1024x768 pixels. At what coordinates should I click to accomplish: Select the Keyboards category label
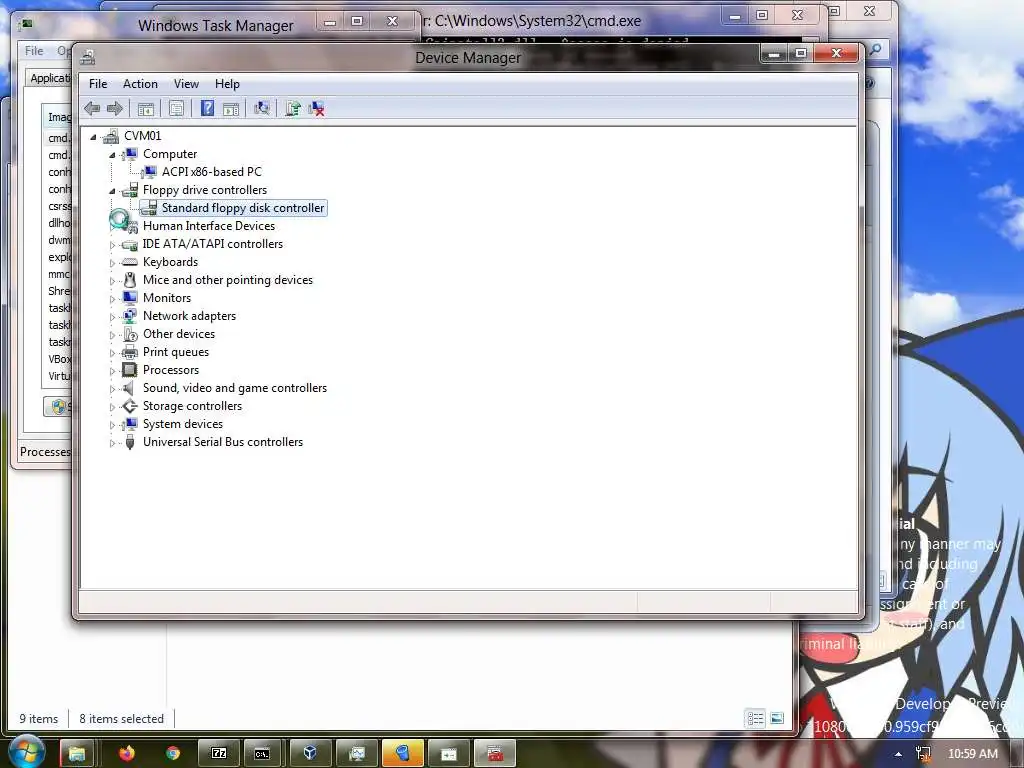(170, 262)
